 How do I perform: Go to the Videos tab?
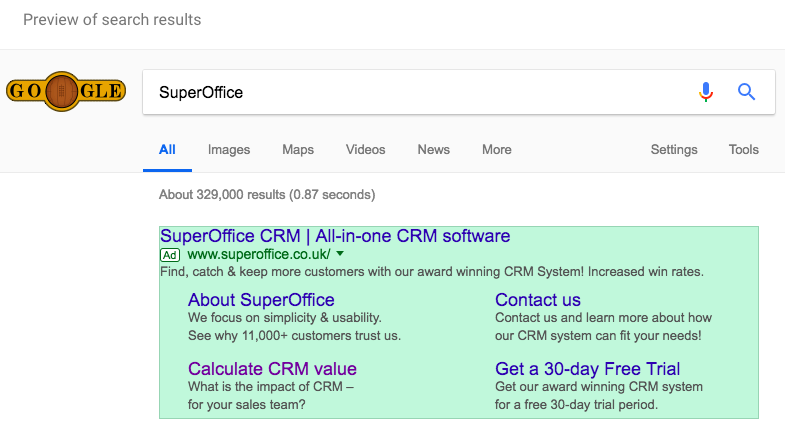(365, 150)
